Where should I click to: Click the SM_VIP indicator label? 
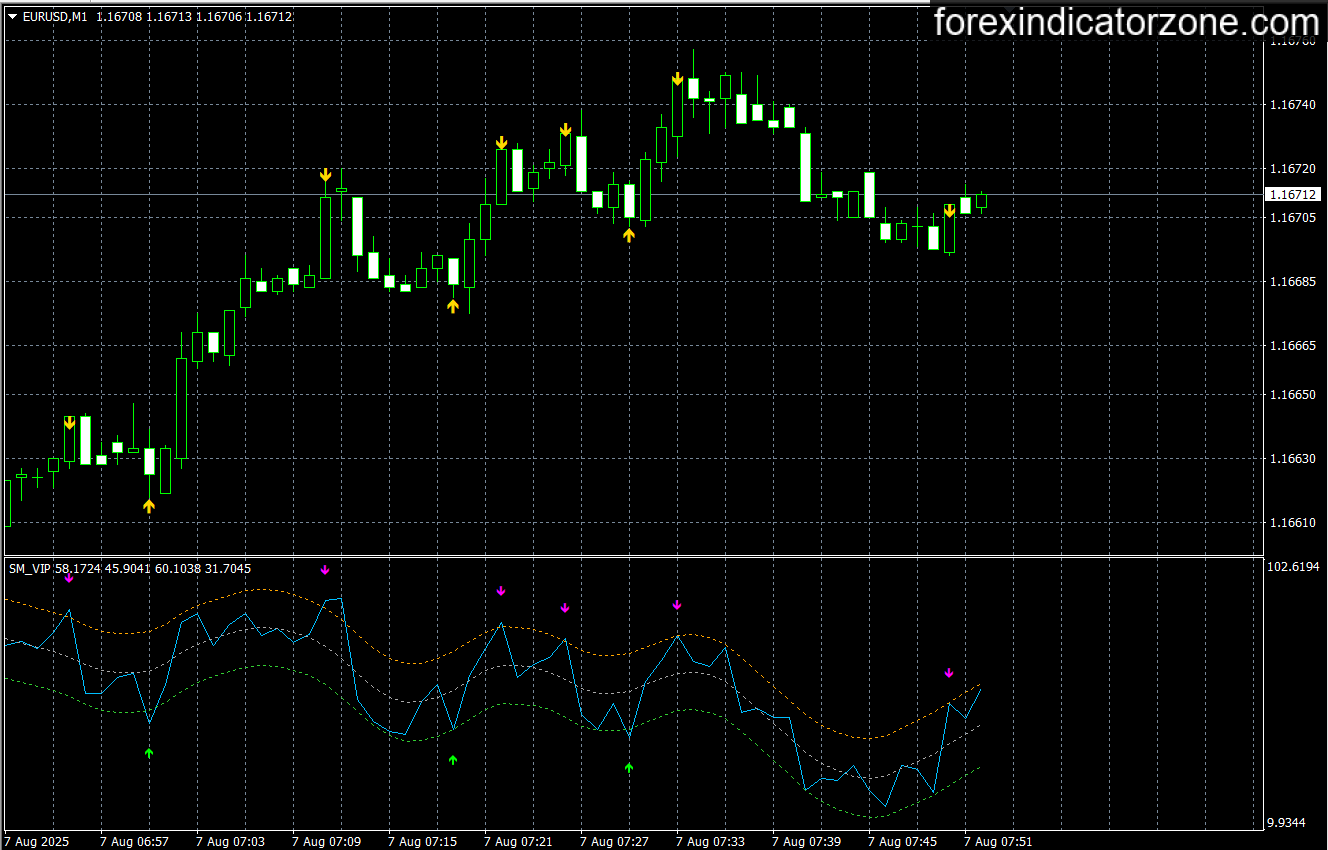click(x=30, y=569)
